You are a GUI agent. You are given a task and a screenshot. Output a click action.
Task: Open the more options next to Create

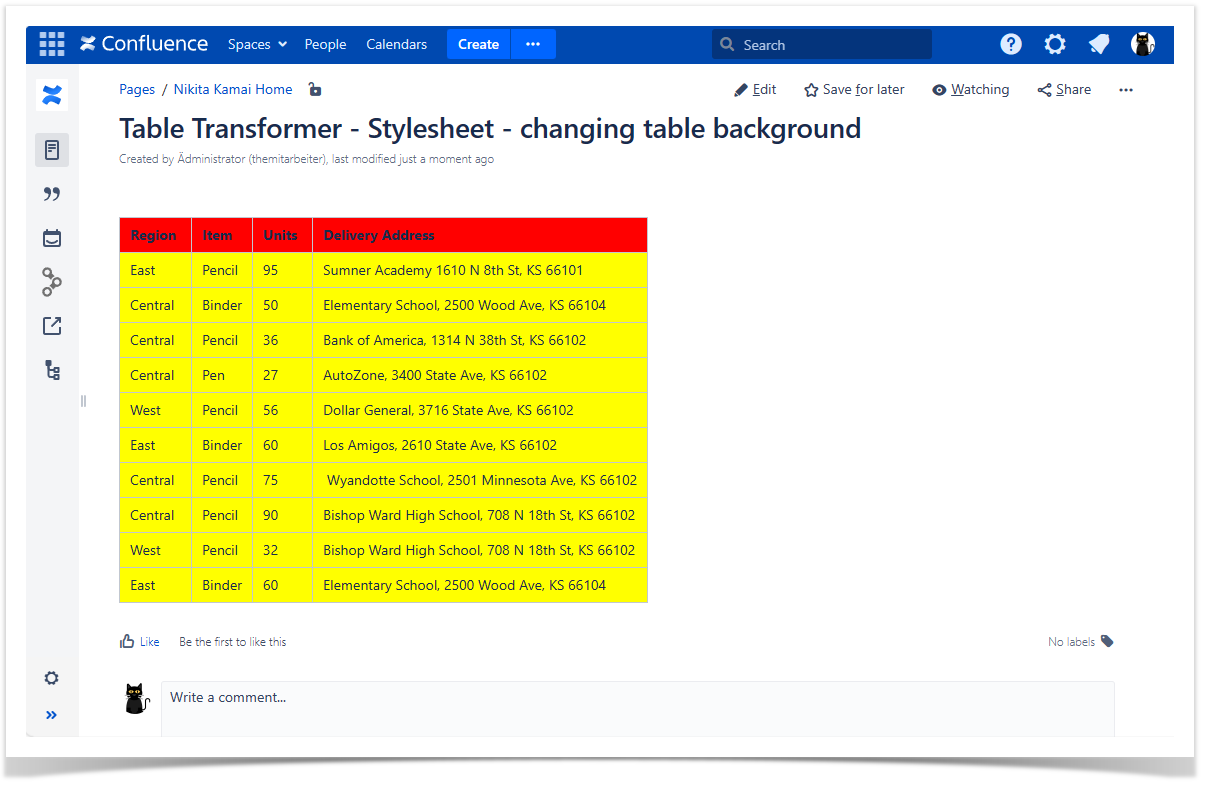click(x=533, y=44)
